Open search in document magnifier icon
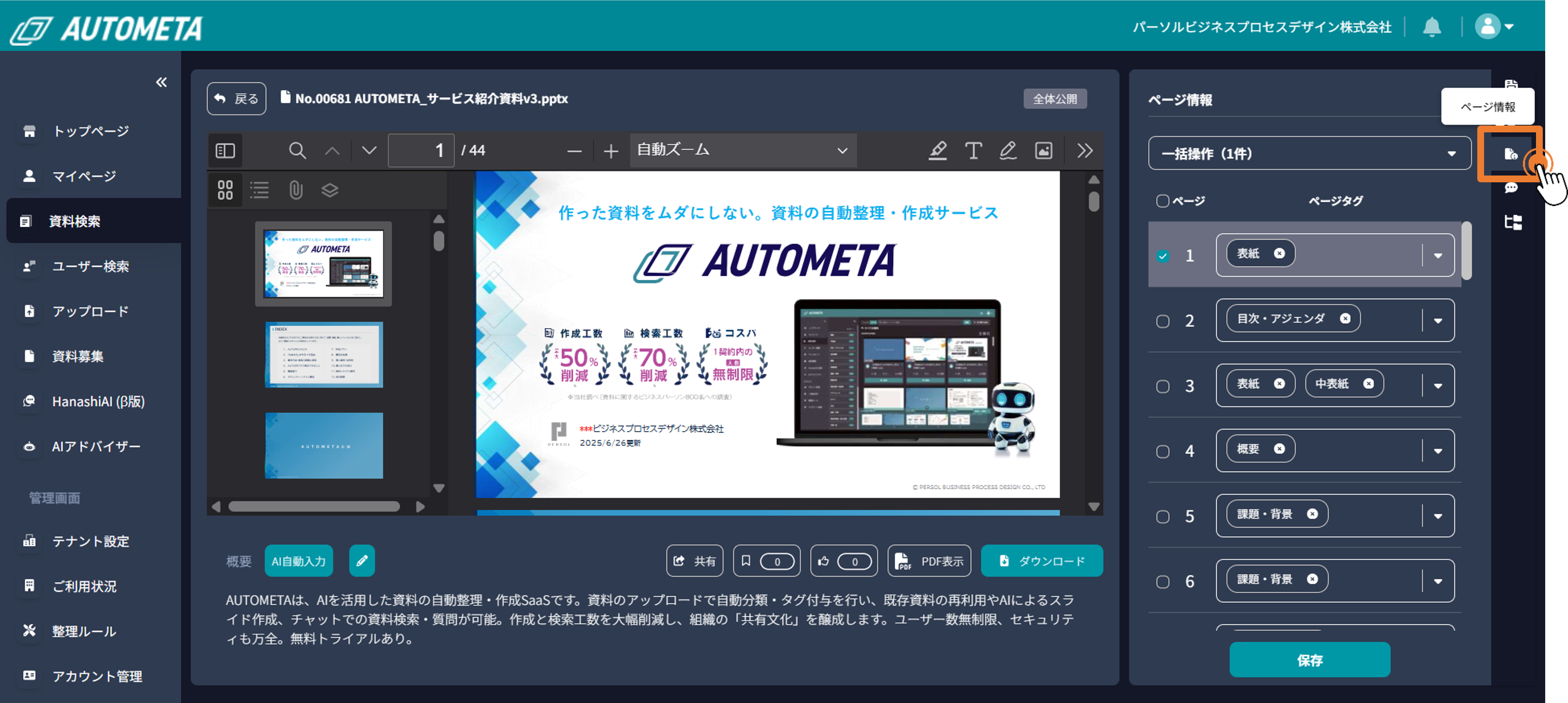Image resolution: width=1568 pixels, height=703 pixels. (x=297, y=150)
